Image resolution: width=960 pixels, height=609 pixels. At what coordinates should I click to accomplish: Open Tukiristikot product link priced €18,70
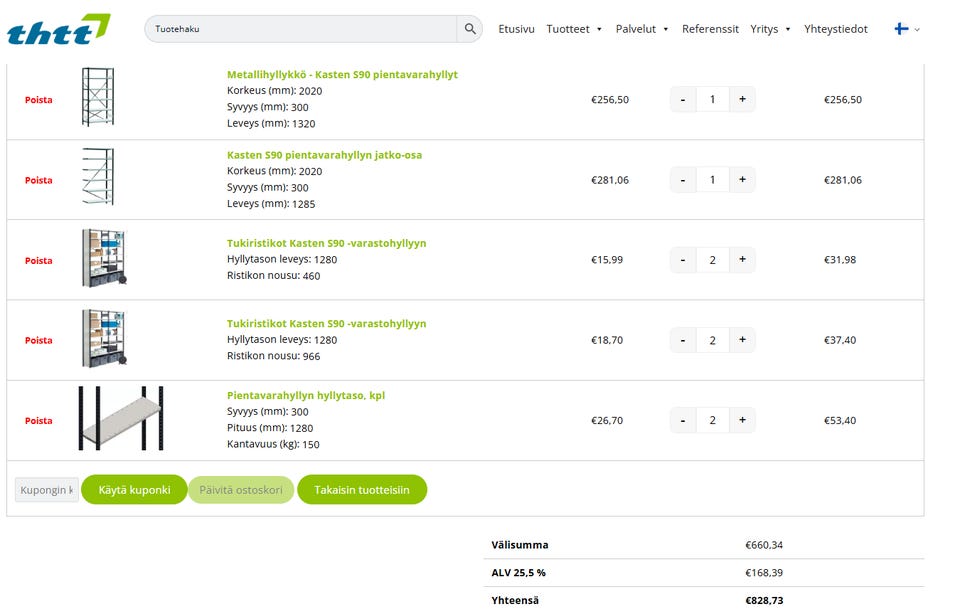[326, 323]
